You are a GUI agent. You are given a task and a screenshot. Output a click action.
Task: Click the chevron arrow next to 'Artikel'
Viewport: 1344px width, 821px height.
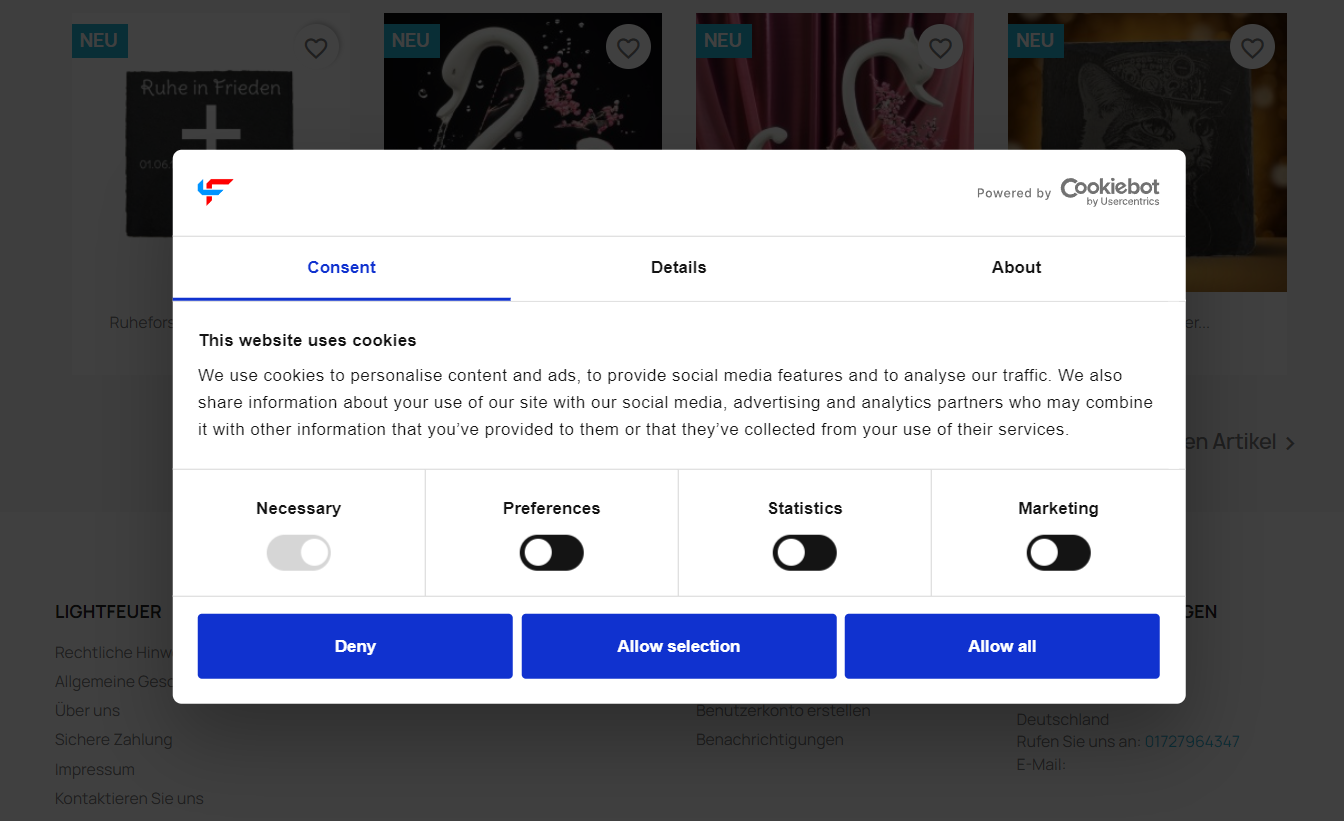tap(1290, 443)
